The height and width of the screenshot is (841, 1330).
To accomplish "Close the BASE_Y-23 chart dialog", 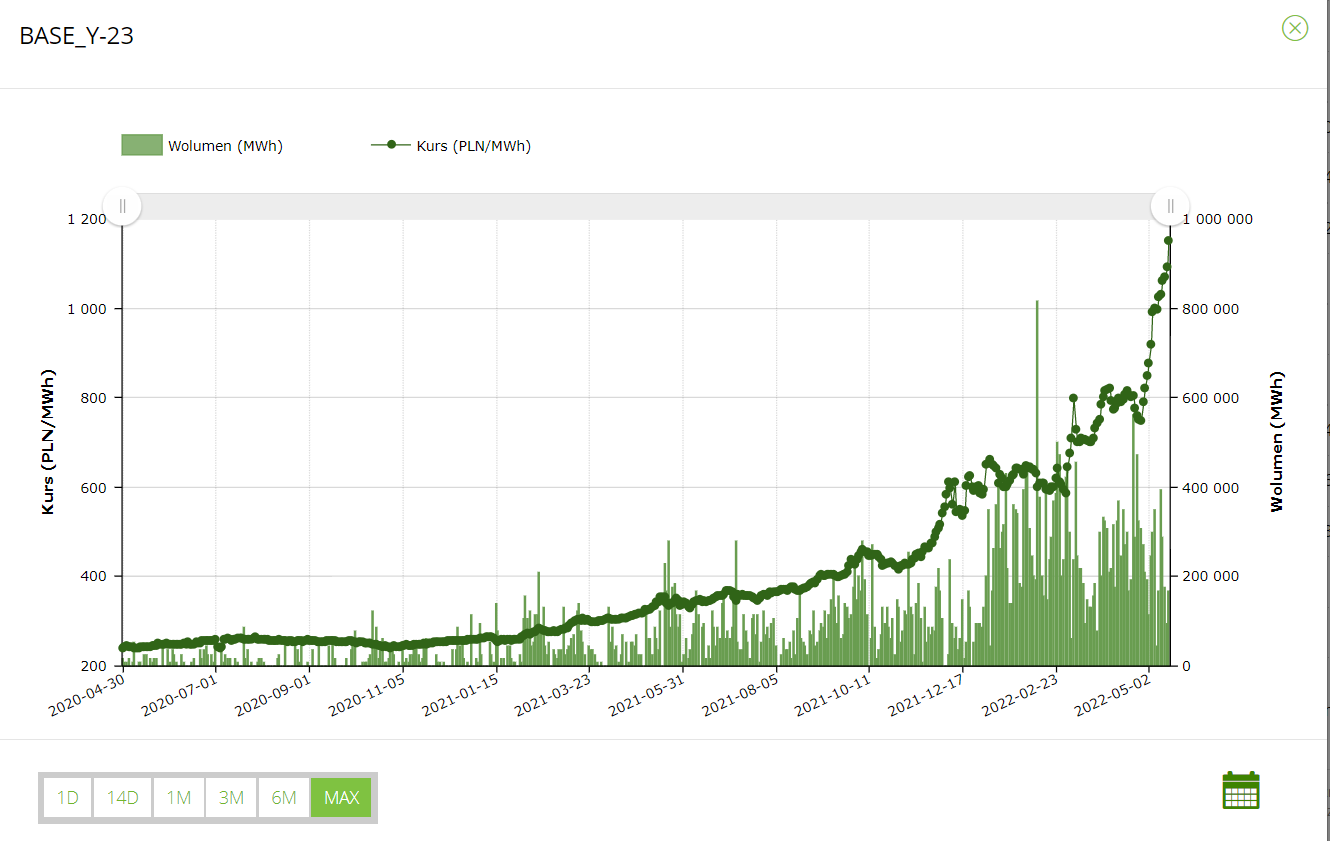I will pyautogui.click(x=1295, y=28).
